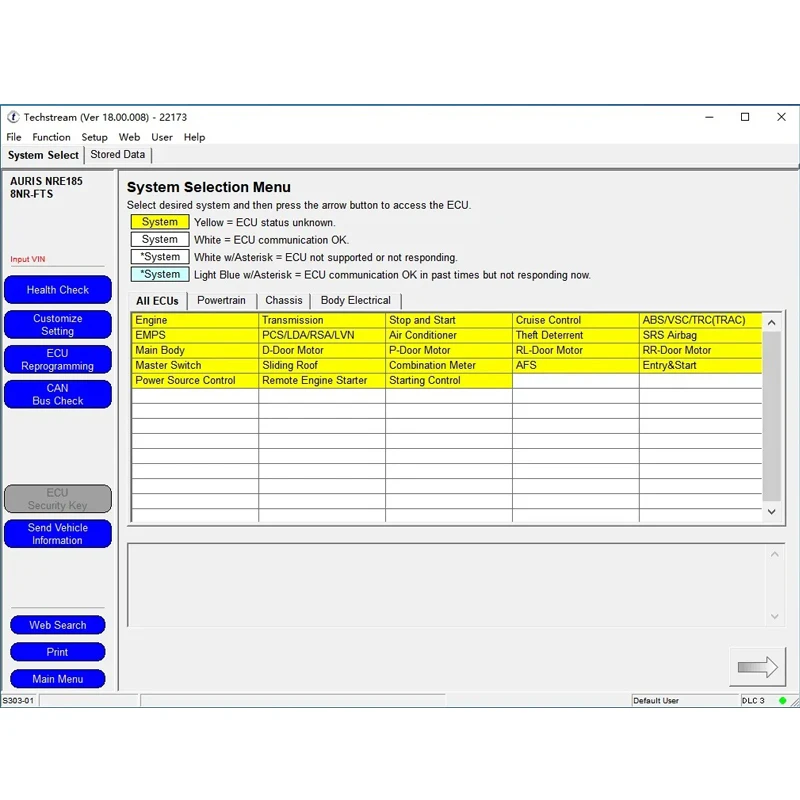Open the Function menu
Viewport: 800px width, 800px height.
(x=51, y=137)
